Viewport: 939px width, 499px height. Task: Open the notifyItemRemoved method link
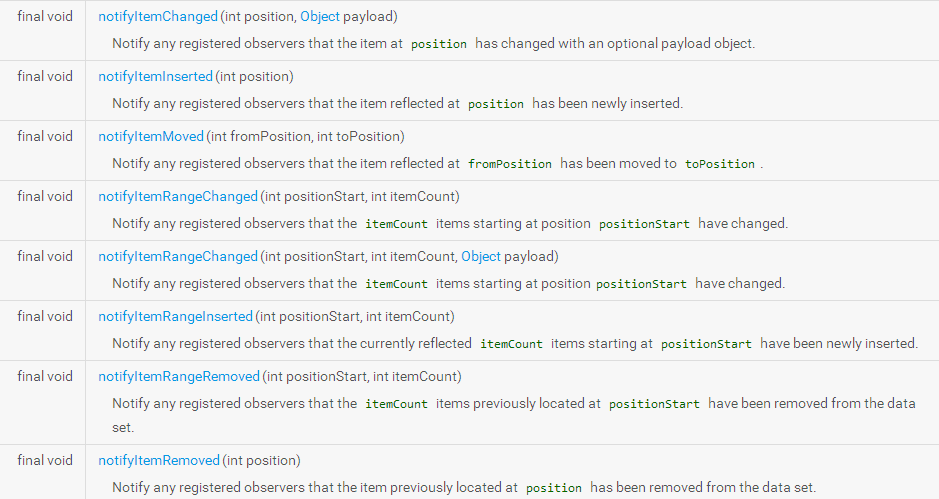tap(159, 461)
